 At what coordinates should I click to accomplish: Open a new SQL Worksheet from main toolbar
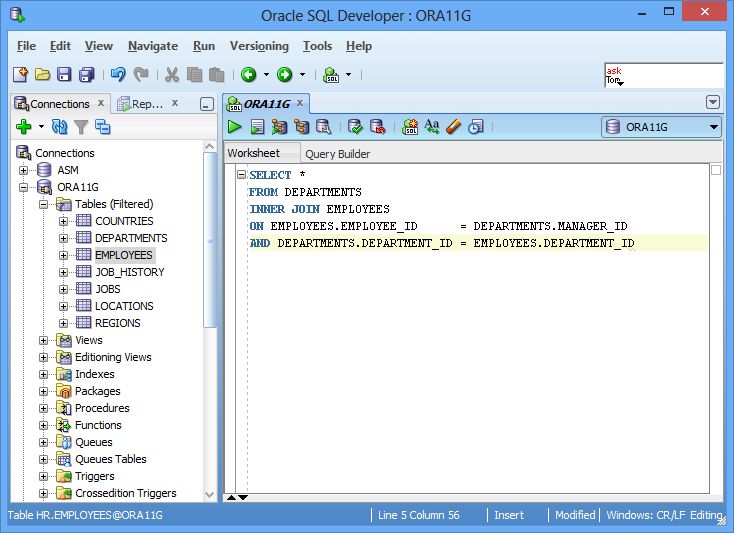(331, 74)
